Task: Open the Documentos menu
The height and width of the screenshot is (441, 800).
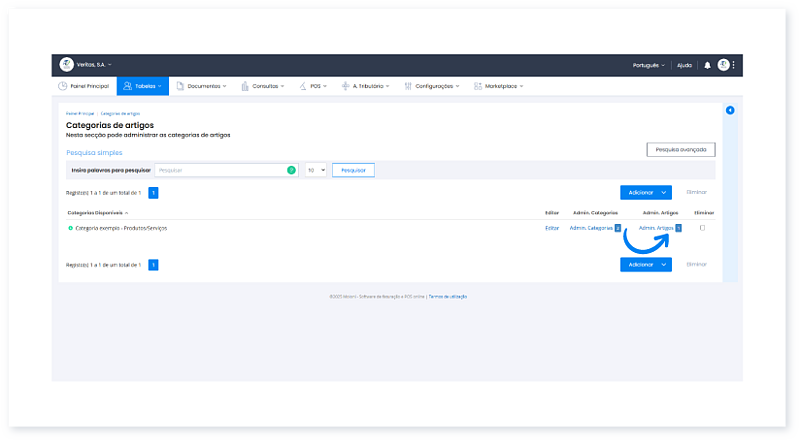Action: point(201,86)
